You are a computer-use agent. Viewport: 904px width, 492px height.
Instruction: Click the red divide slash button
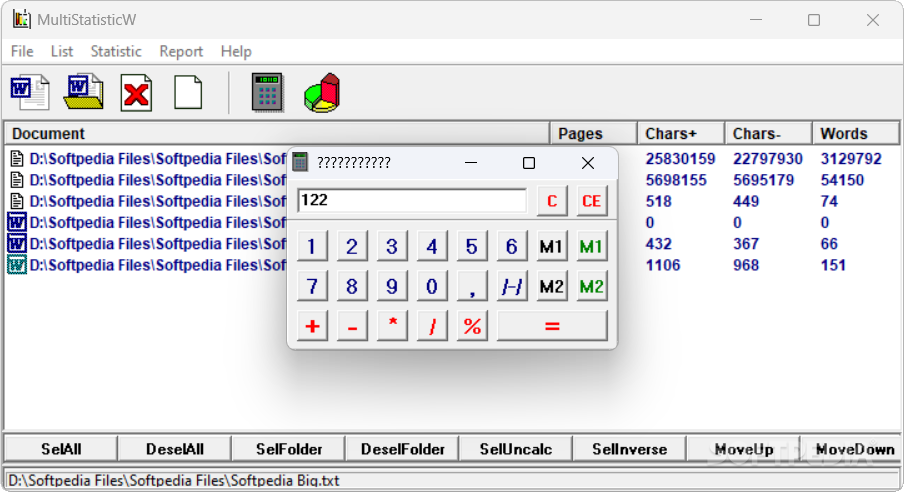(432, 326)
